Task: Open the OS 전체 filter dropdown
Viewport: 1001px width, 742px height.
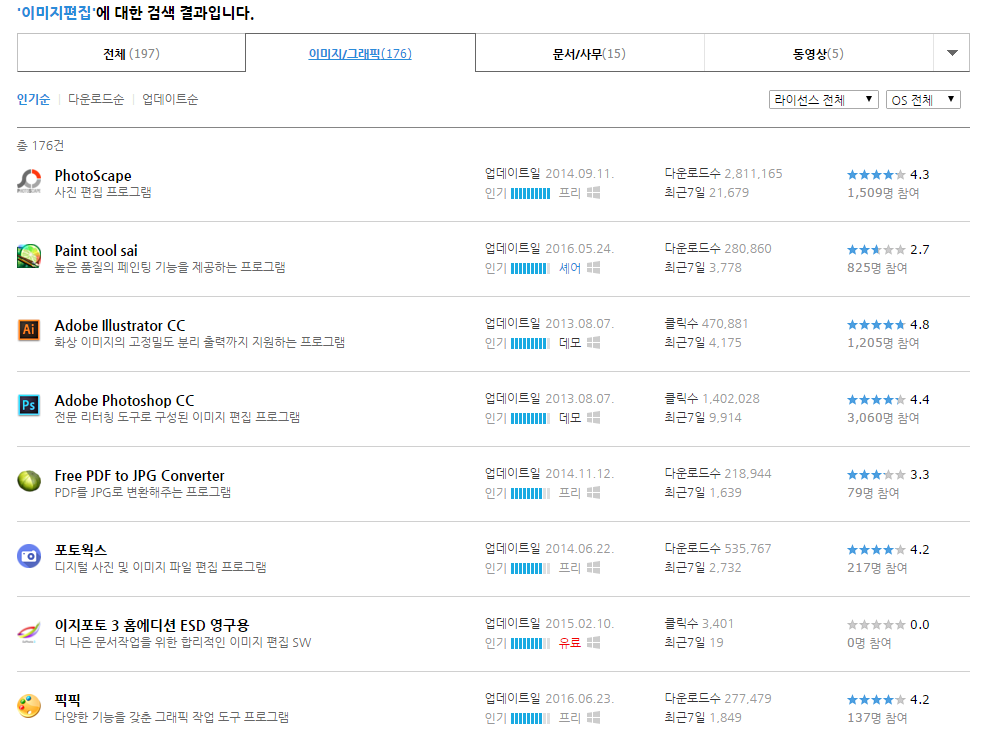Action: click(923, 100)
